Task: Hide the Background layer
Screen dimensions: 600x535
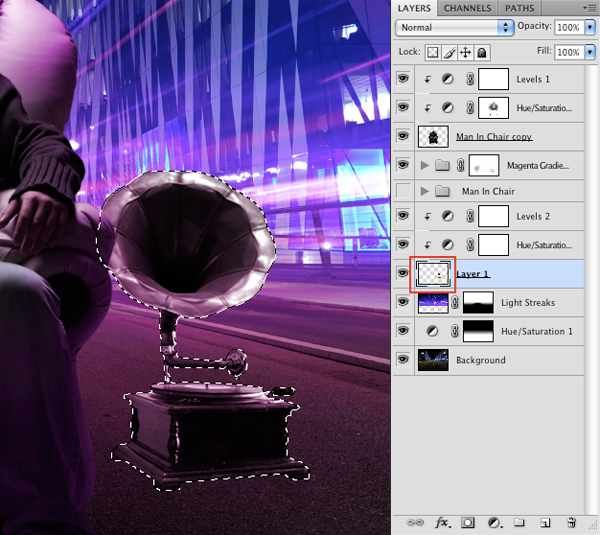Action: tap(403, 360)
